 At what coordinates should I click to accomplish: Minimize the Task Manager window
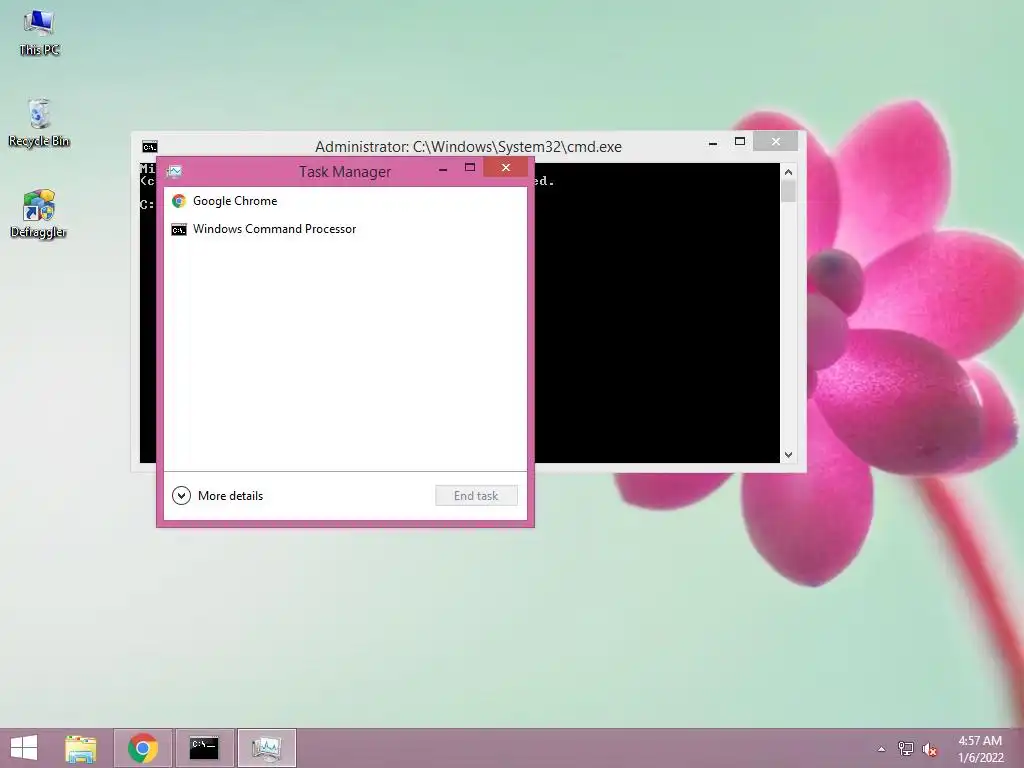point(443,169)
